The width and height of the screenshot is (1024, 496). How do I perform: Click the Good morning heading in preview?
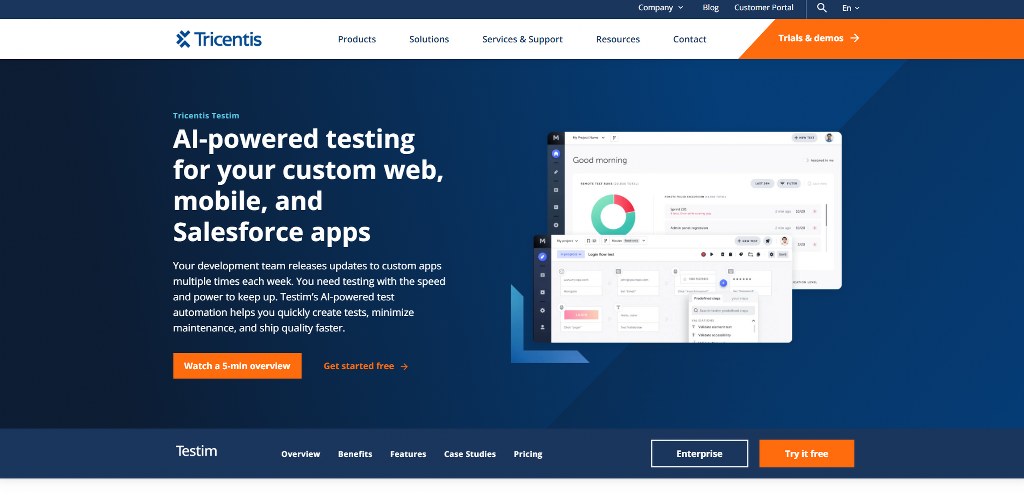600,160
